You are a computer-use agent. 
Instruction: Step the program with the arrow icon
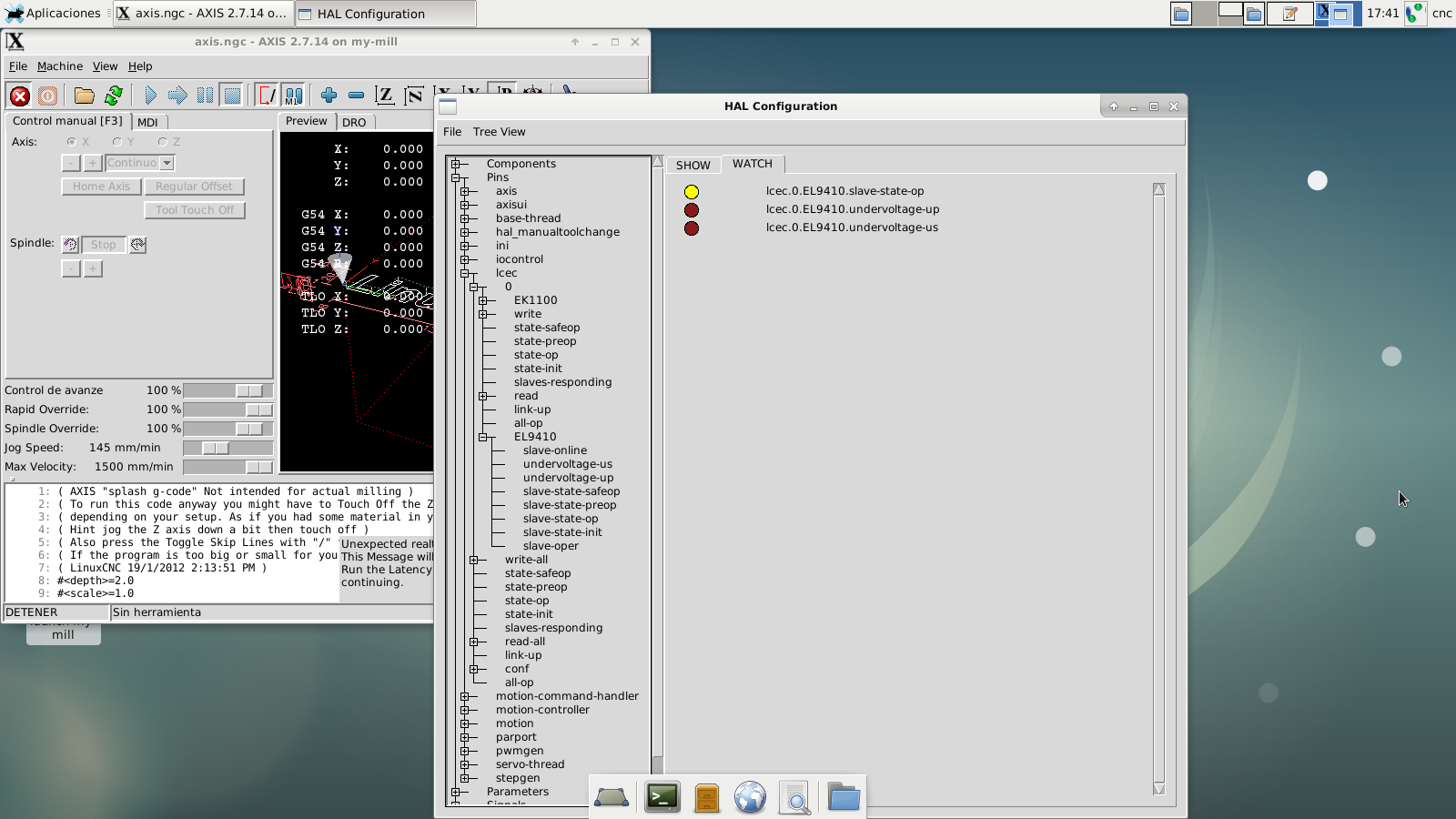(178, 96)
